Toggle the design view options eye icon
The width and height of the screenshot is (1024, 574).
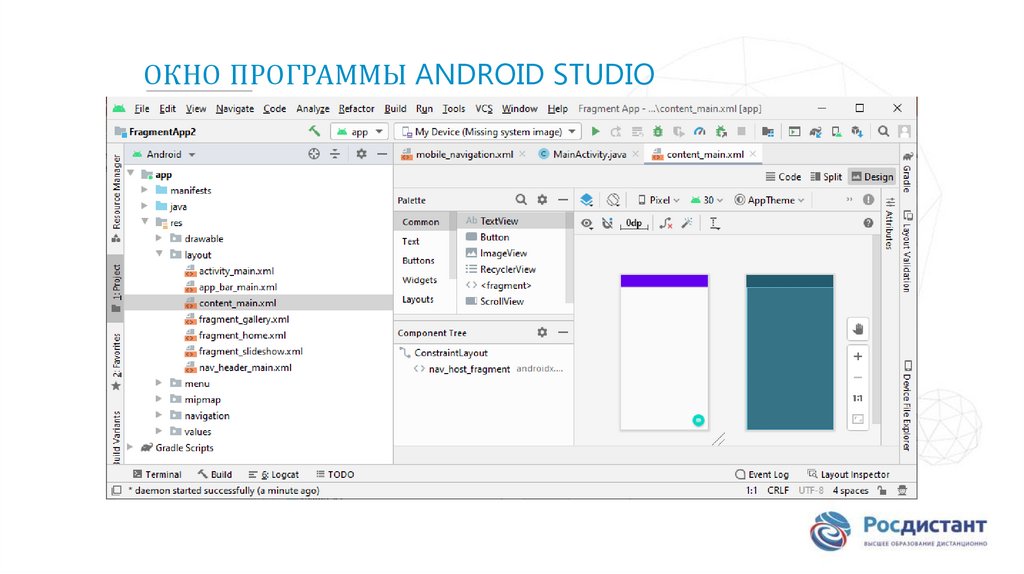pos(587,224)
